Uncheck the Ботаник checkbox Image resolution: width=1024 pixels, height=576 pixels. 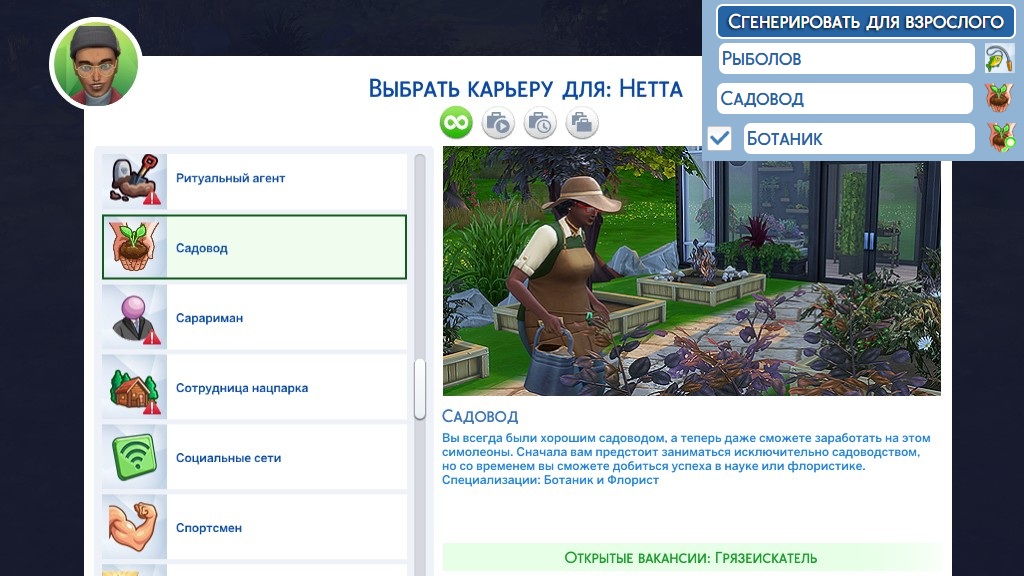point(720,138)
